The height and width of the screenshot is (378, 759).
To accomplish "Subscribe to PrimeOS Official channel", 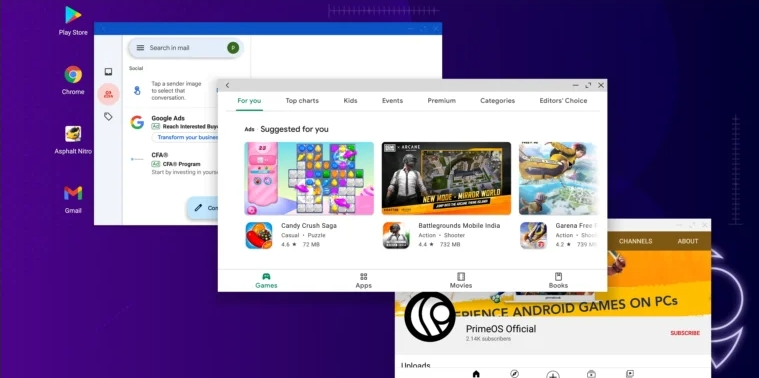I will [x=685, y=333].
